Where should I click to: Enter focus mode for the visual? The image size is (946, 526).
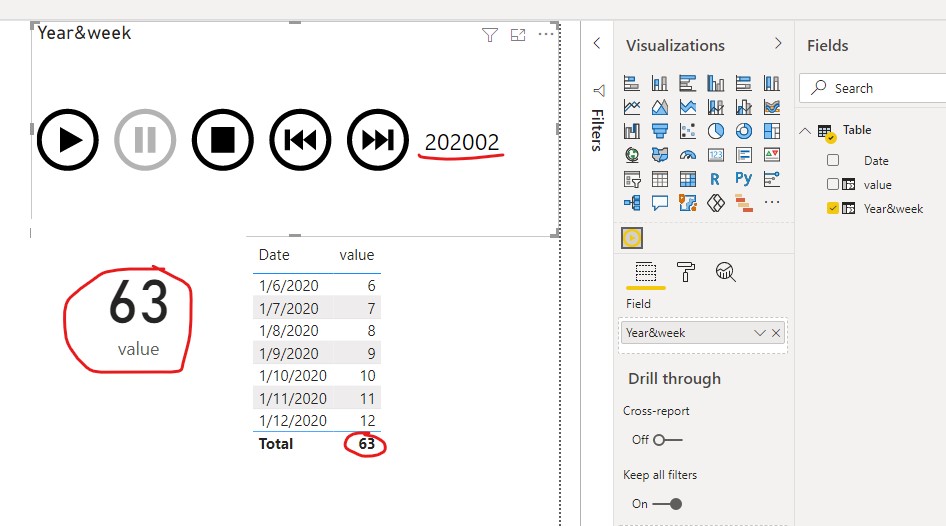[518, 35]
